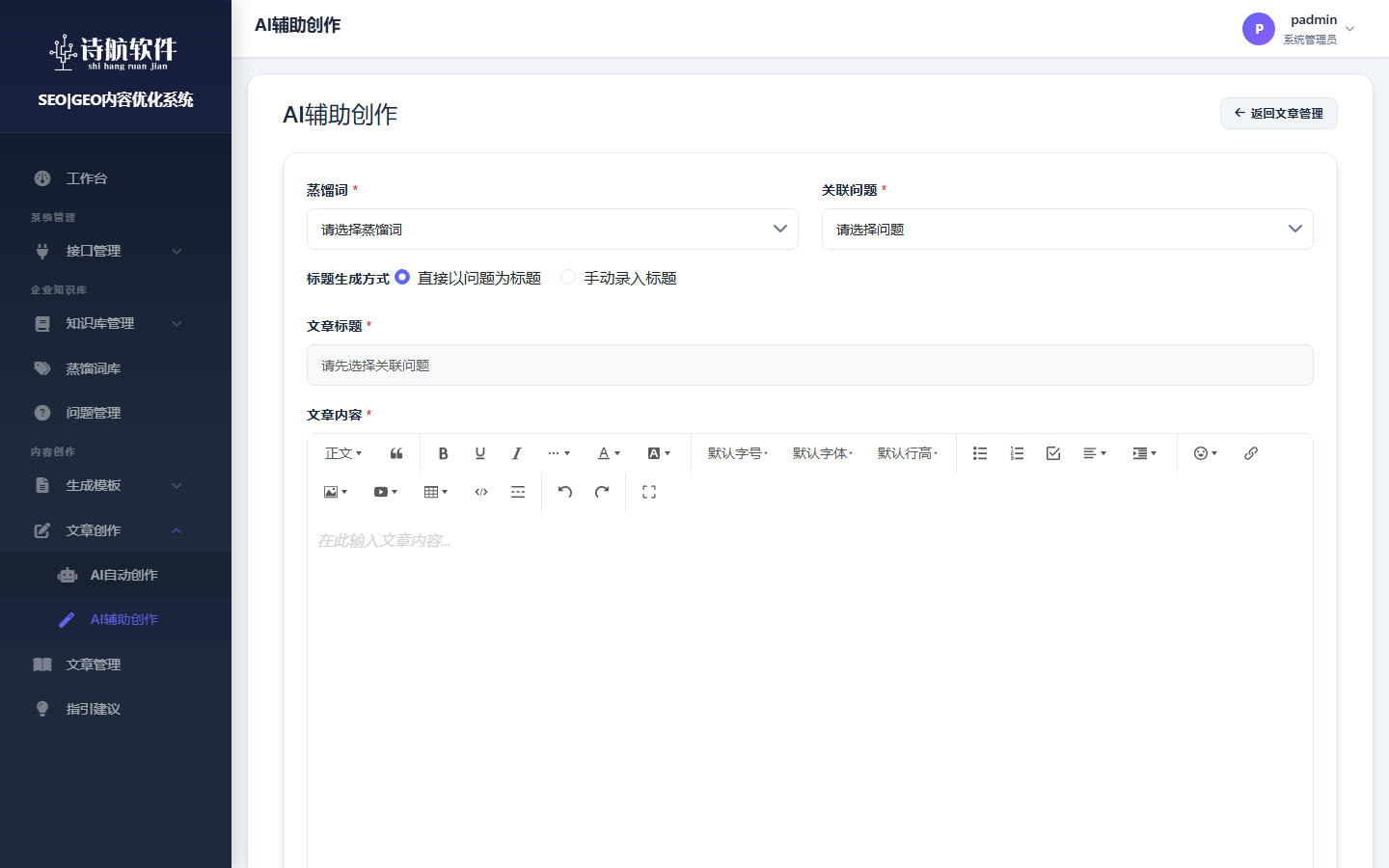1389x868 pixels.
Task: Toggle bold formatting in editor toolbar
Action: (443, 453)
